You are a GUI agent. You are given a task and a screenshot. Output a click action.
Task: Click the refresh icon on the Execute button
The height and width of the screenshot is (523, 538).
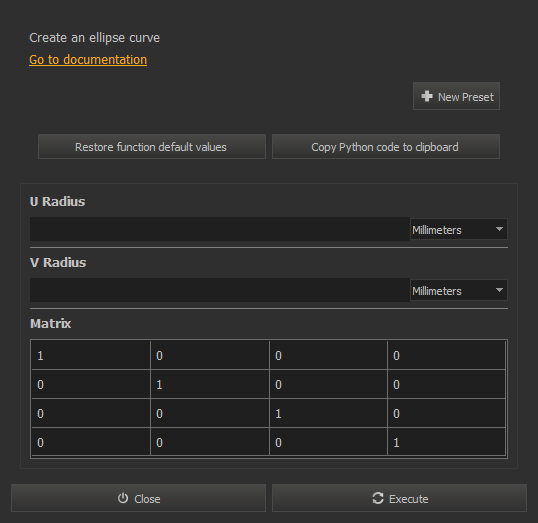tap(378, 498)
